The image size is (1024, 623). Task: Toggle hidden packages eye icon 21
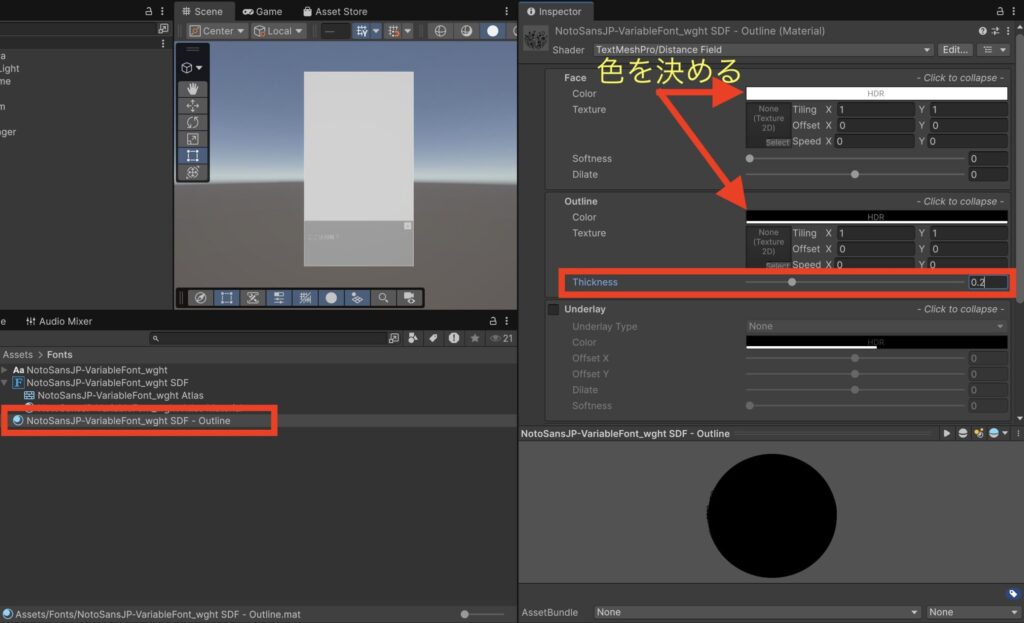click(502, 338)
